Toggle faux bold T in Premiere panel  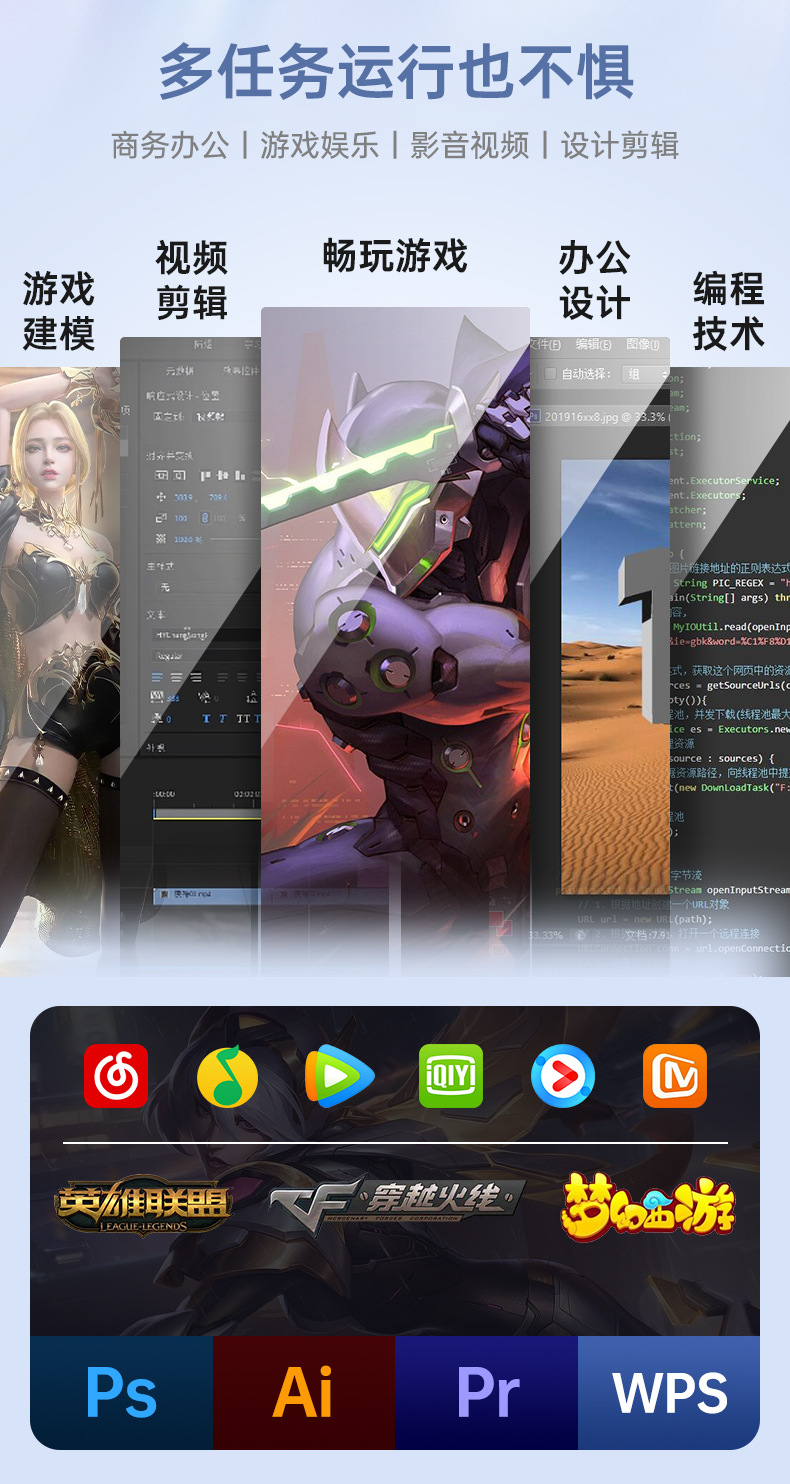point(206,719)
